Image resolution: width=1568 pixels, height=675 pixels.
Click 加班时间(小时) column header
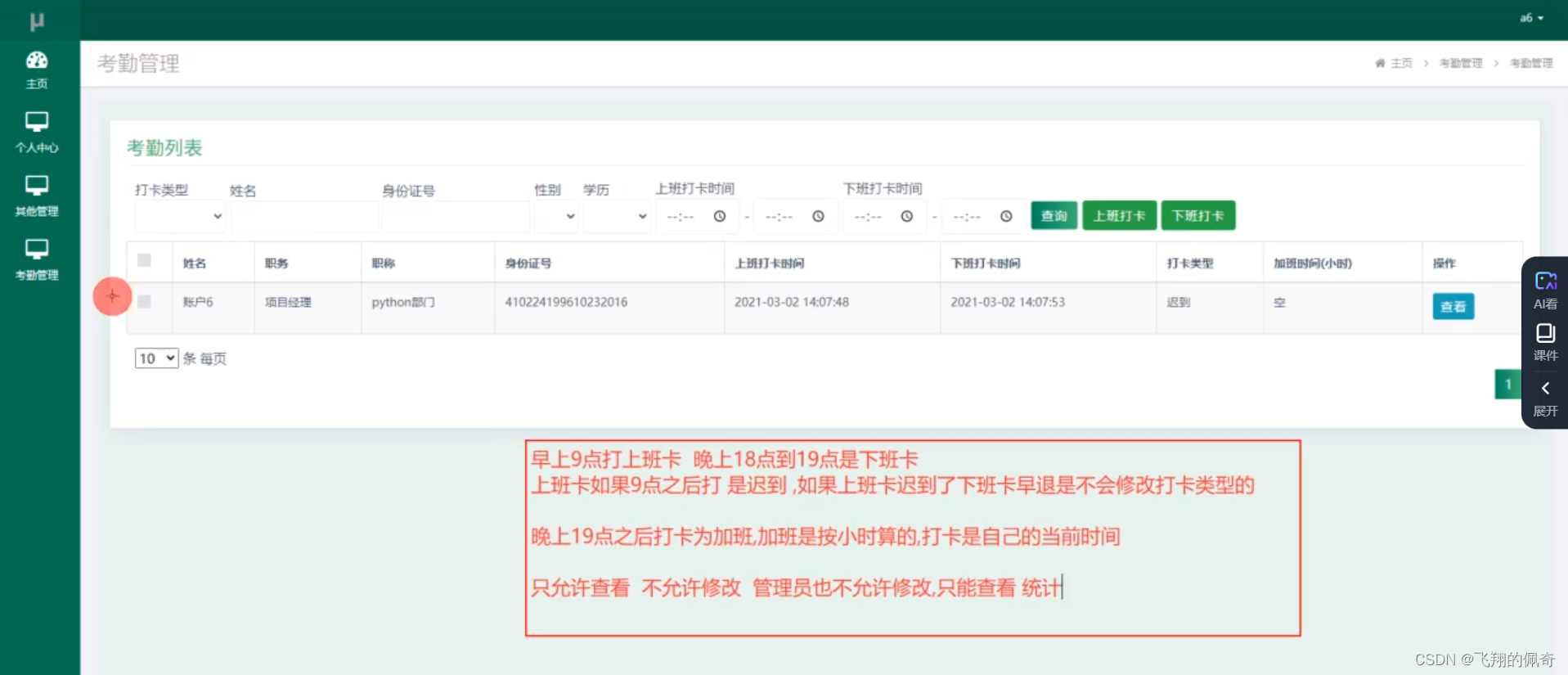pos(1313,263)
